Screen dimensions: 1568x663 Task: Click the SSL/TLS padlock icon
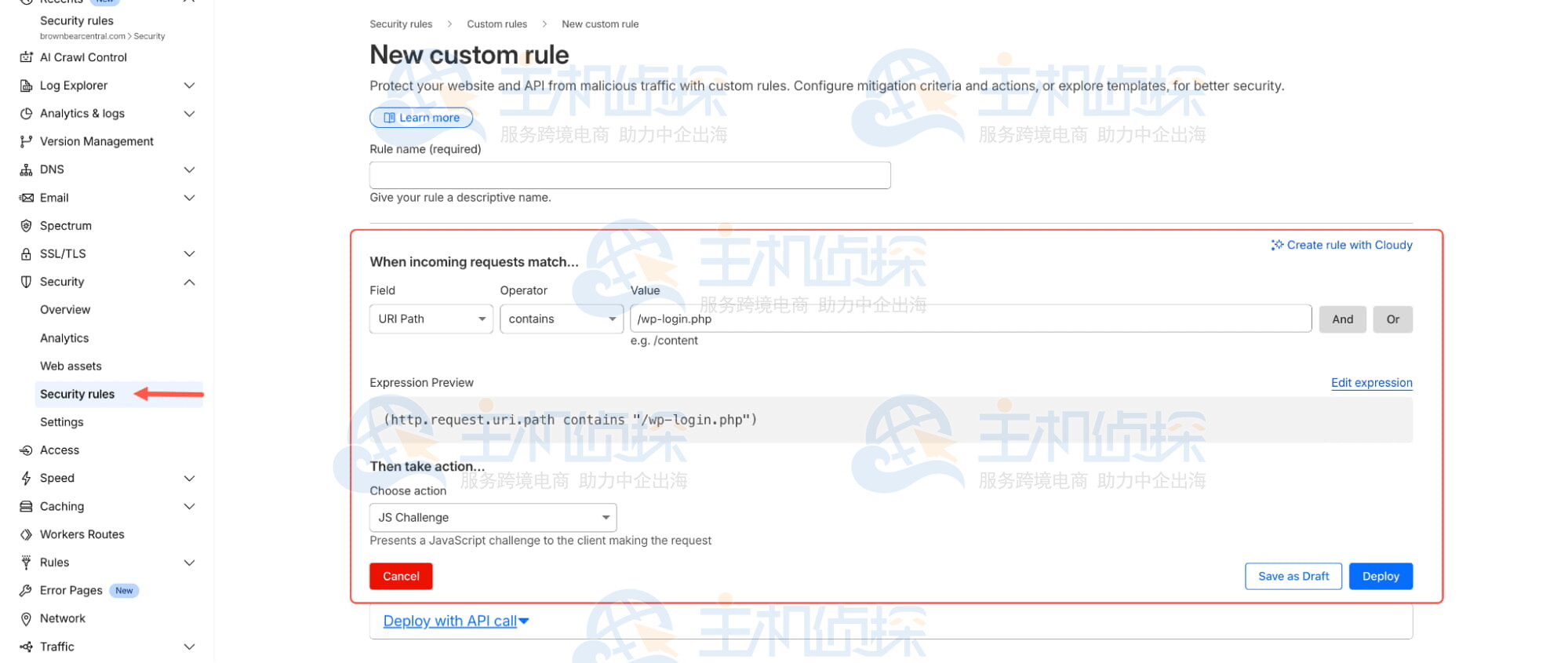pos(26,254)
